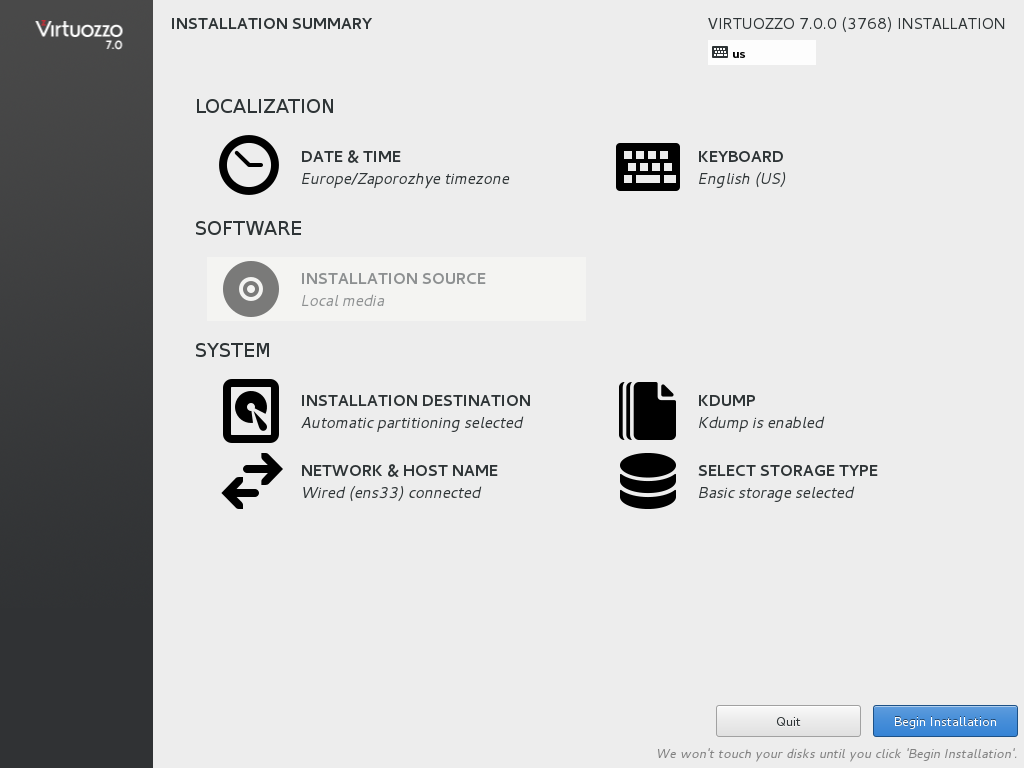This screenshot has height=768, width=1024.
Task: Click the Installation Source disc icon
Action: [251, 289]
